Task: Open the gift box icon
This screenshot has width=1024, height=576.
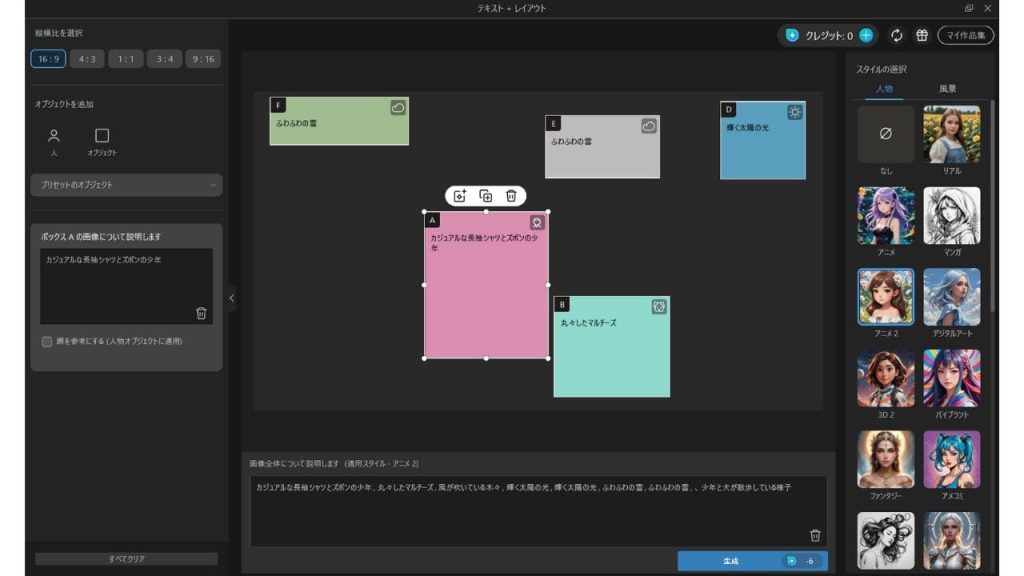Action: pos(922,35)
